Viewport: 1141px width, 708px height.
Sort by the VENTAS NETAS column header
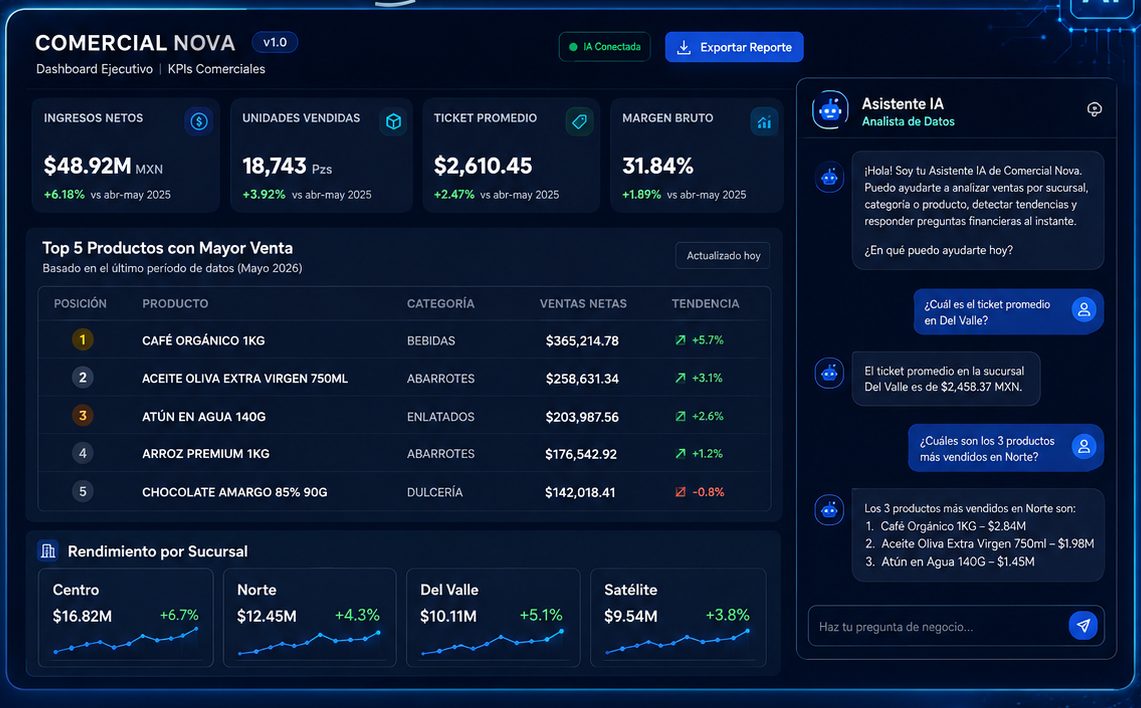click(x=583, y=303)
